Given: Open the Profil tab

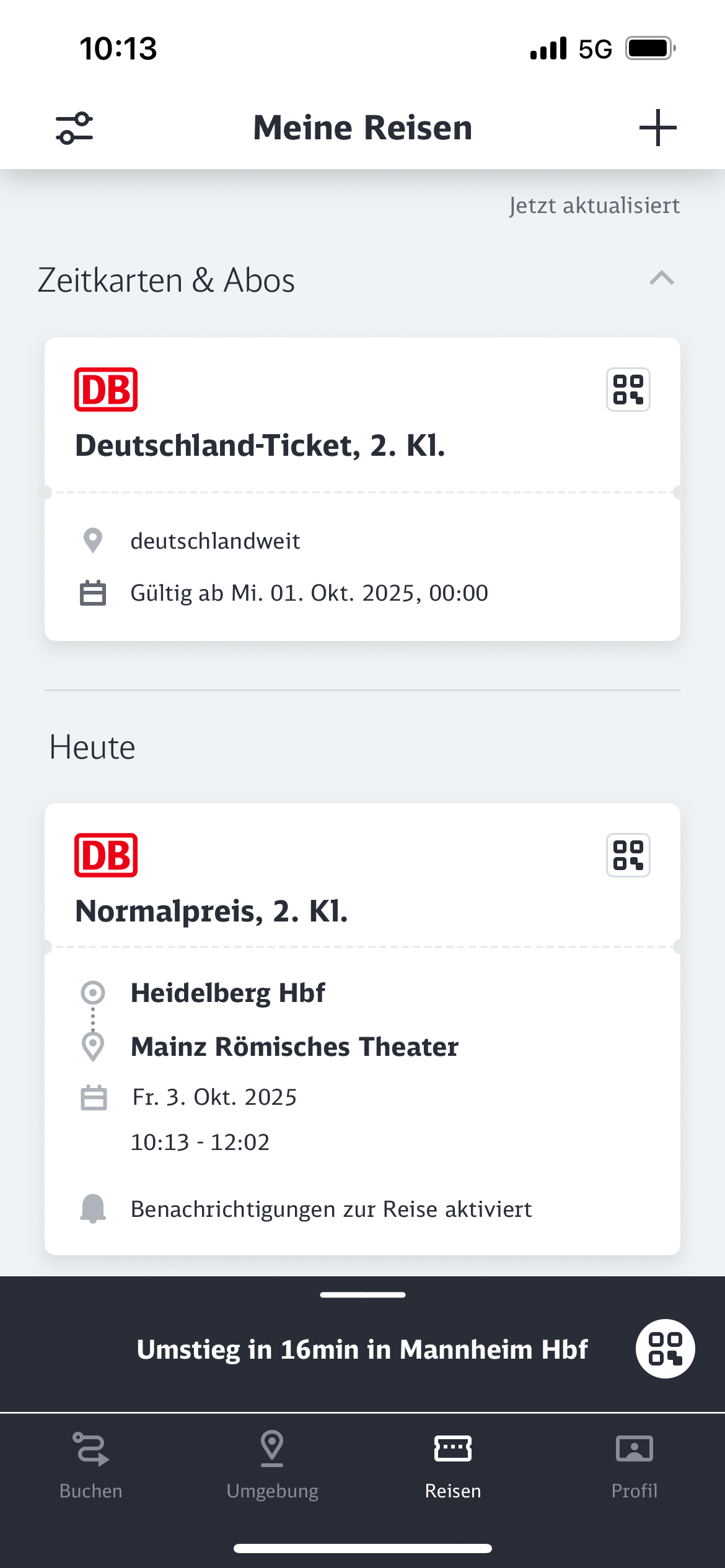Looking at the screenshot, I should coord(634,1465).
